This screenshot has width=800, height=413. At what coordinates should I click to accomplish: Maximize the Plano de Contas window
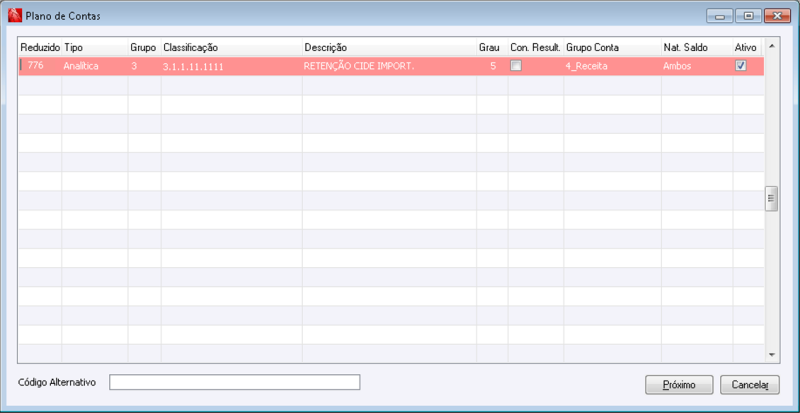tap(748, 16)
